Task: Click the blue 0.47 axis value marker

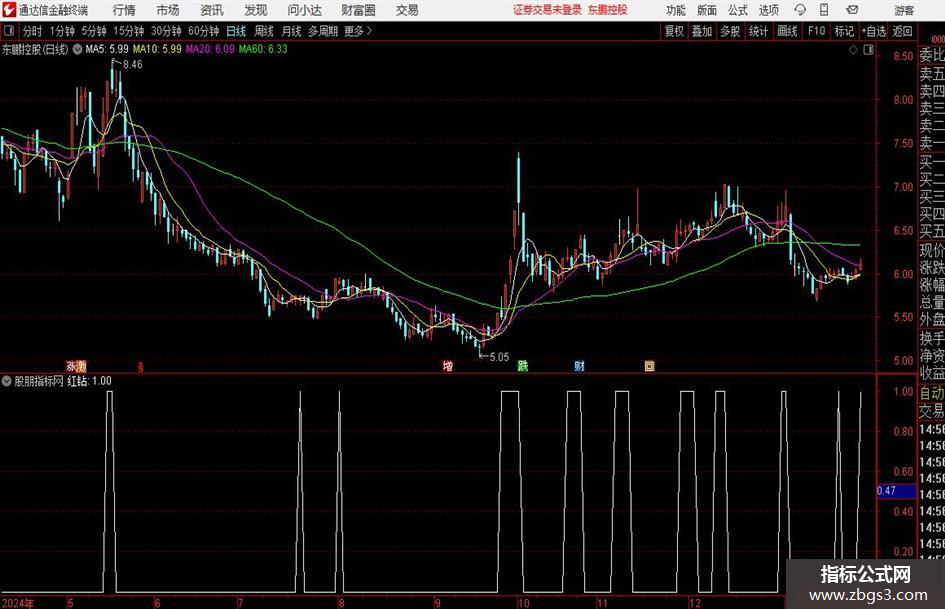Action: 896,491
